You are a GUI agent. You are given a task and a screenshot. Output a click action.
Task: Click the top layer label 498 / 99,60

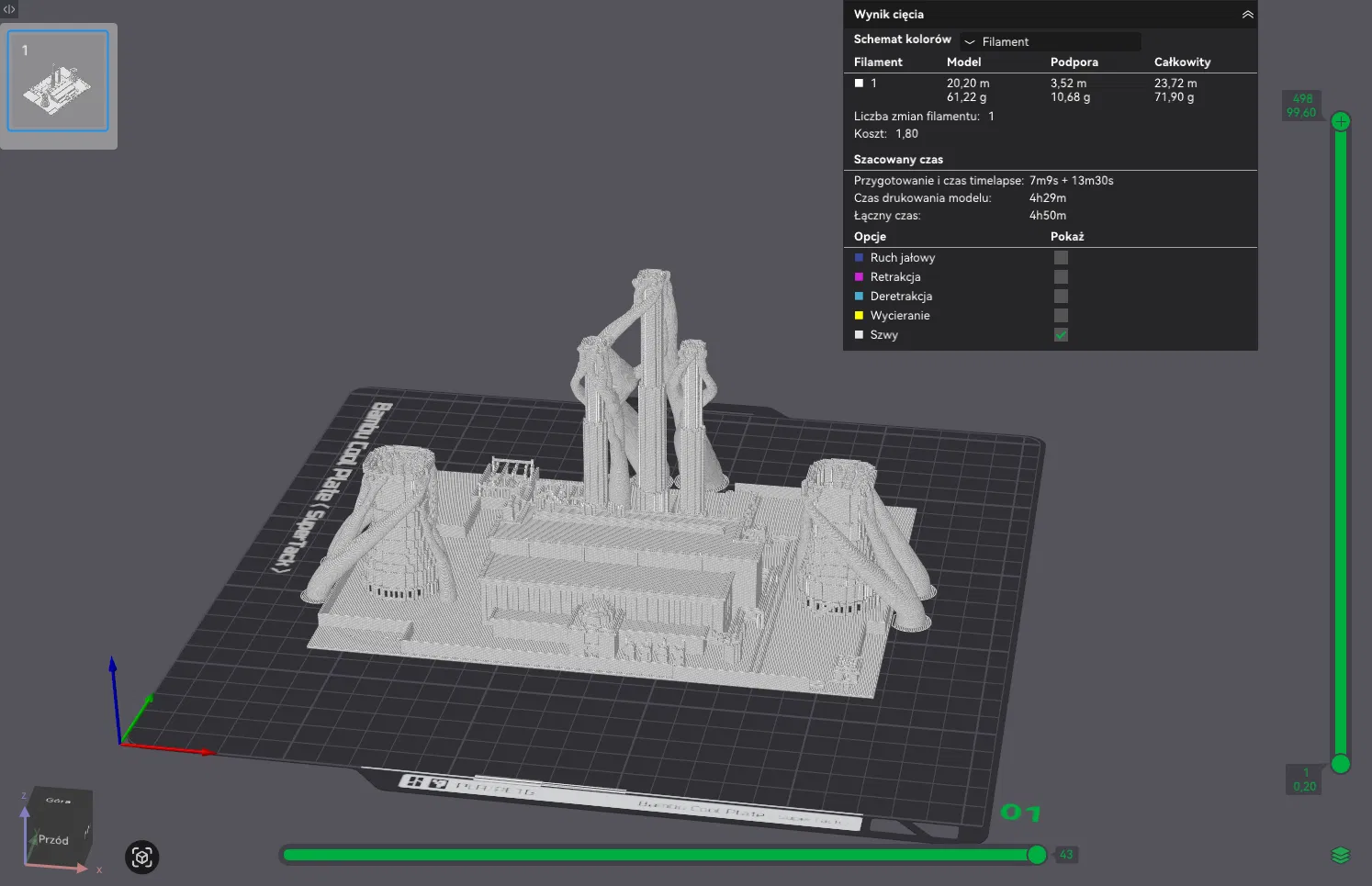pyautogui.click(x=1302, y=106)
